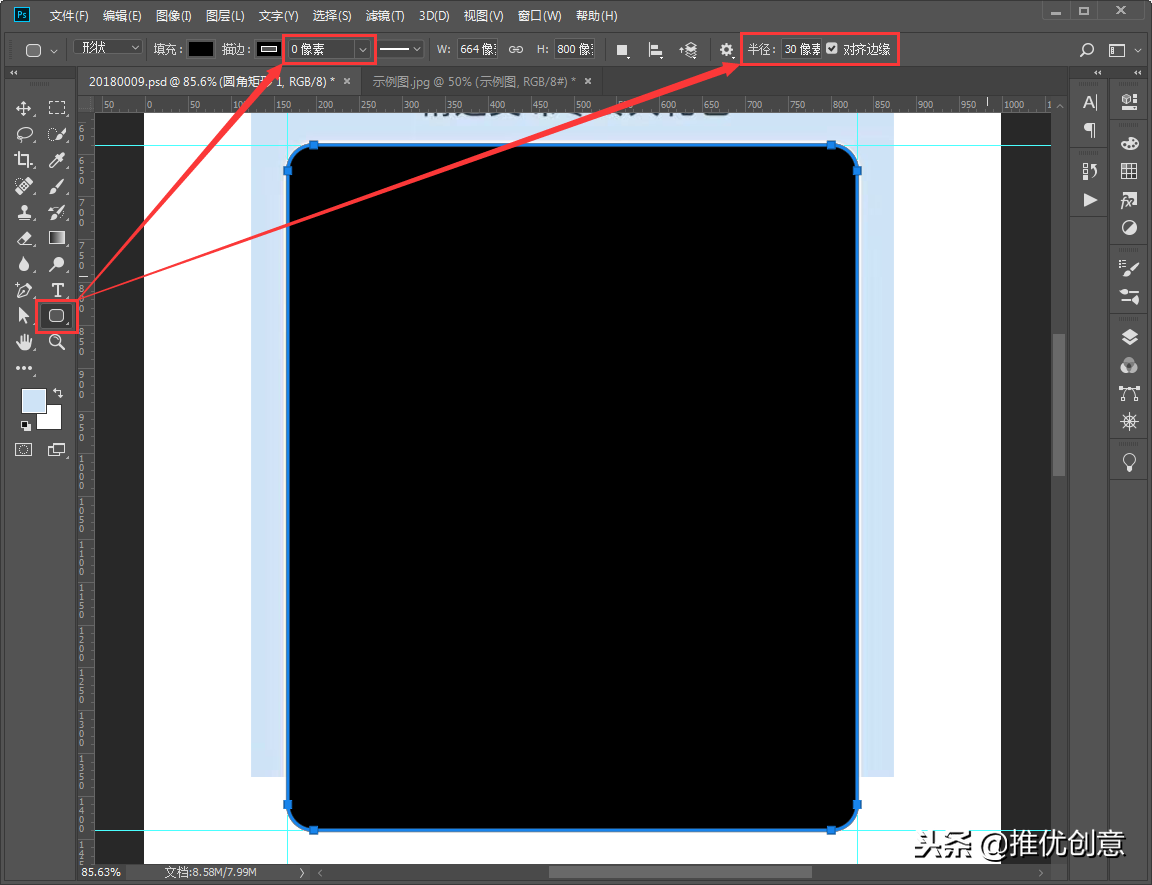
Task: Click the radius 30 像素 field
Action: coord(801,49)
